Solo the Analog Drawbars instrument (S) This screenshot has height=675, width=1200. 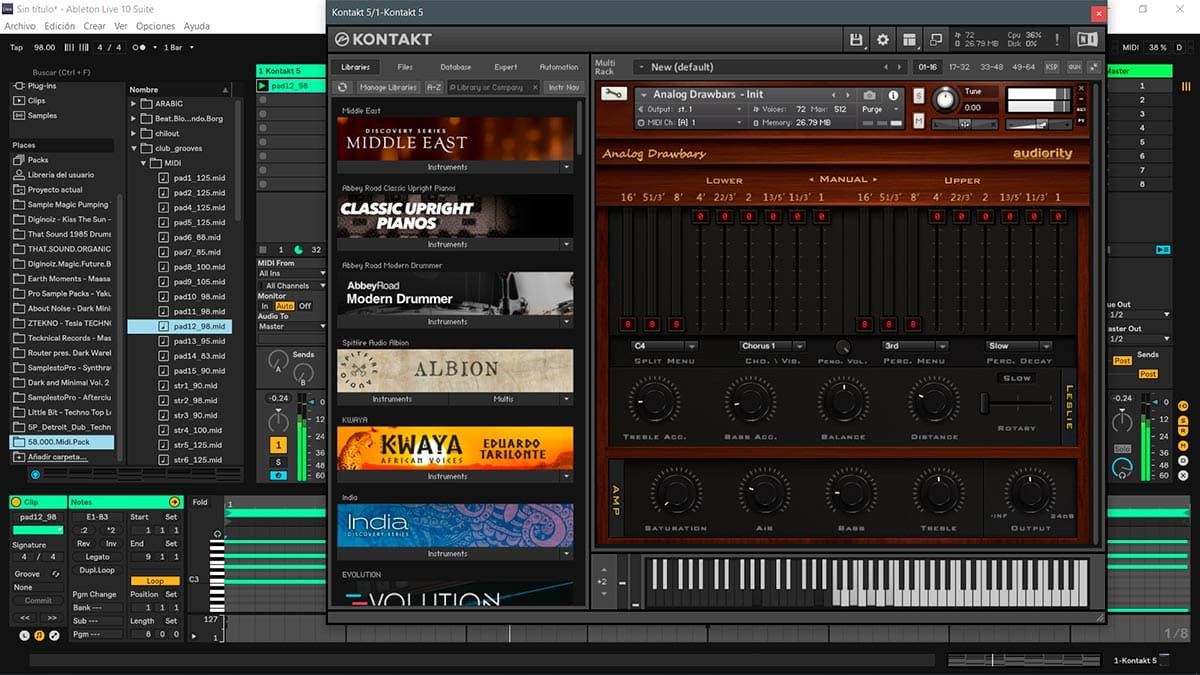919,96
